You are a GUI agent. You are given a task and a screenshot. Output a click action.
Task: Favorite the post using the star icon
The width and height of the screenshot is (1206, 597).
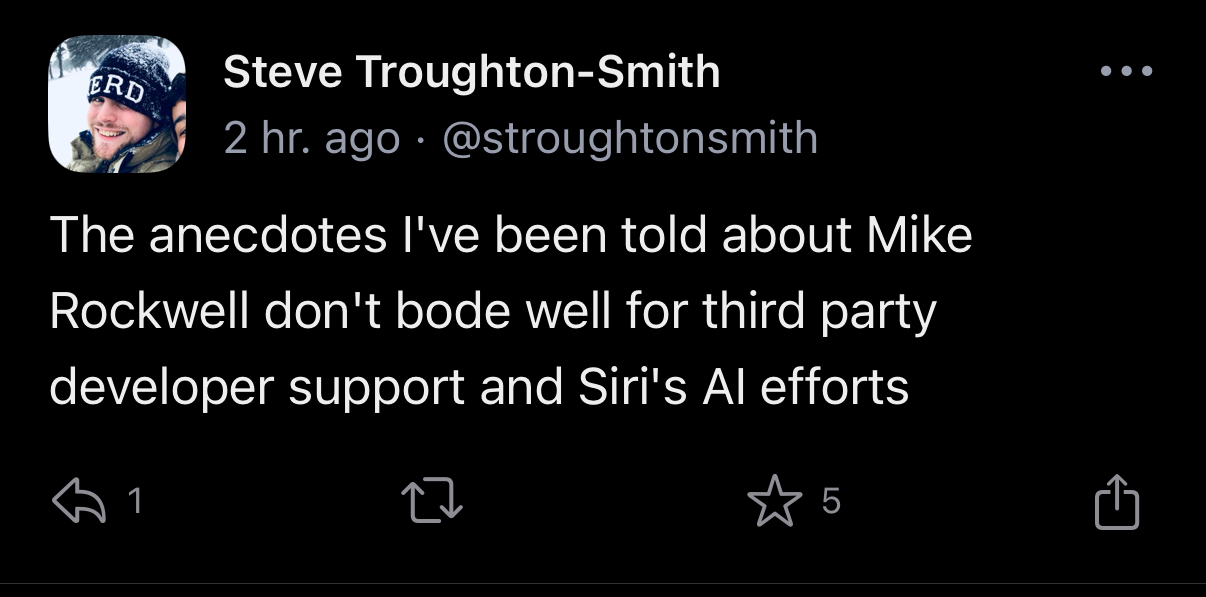point(774,503)
